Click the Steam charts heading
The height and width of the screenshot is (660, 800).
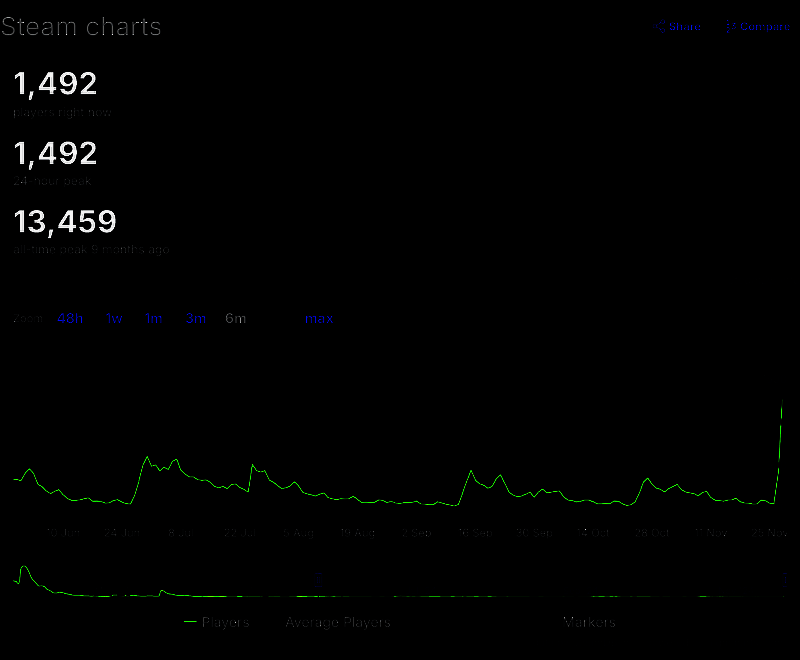coord(82,27)
